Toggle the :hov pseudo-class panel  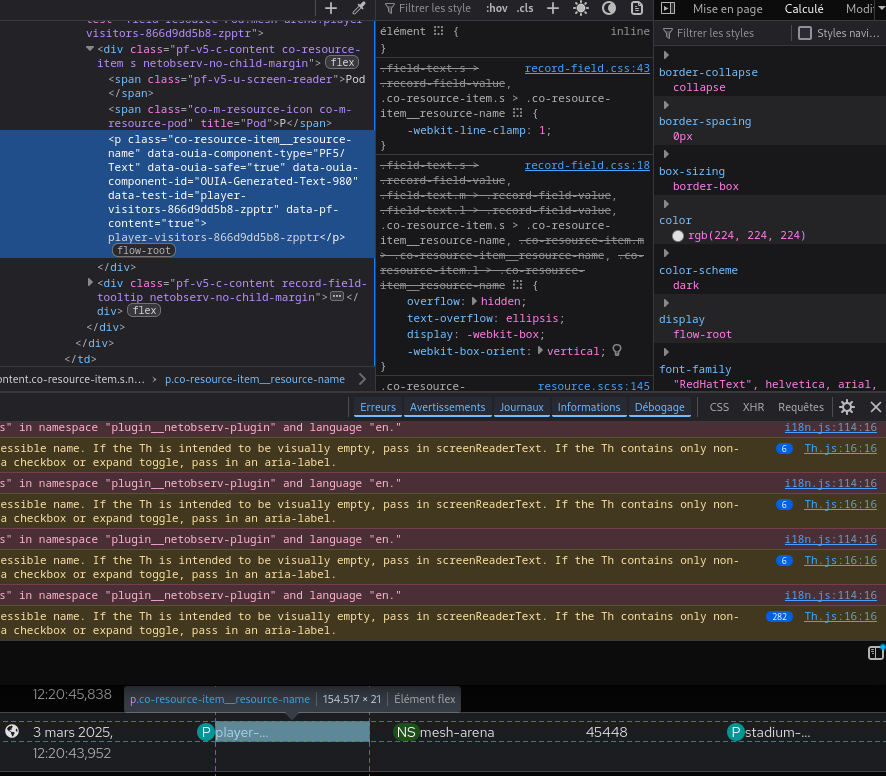point(496,8)
